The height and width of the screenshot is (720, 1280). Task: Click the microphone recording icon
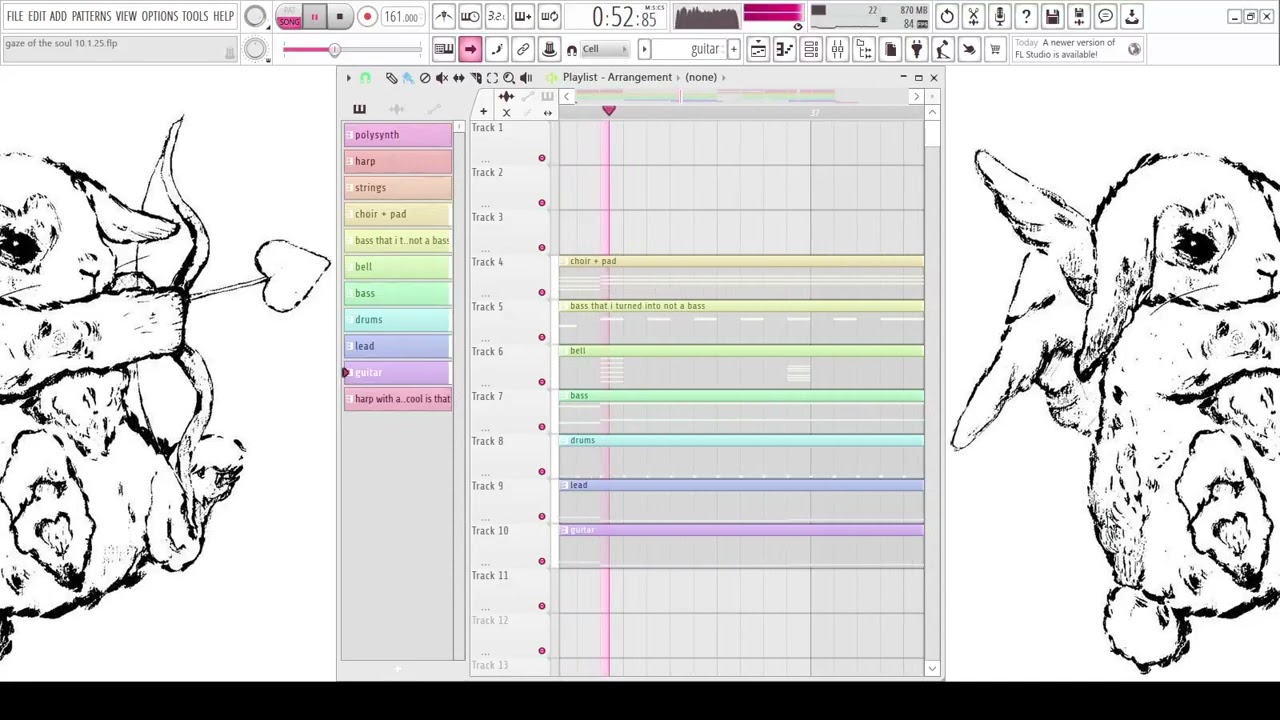(999, 17)
